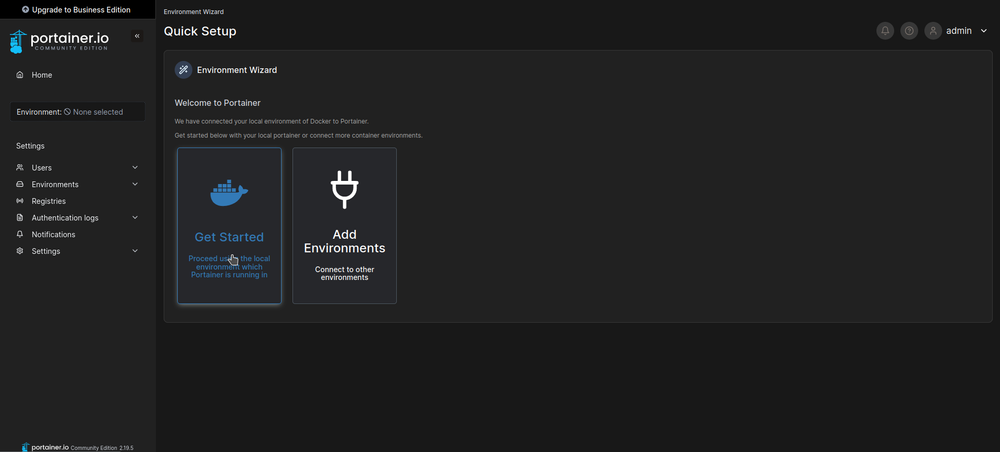Viewport: 1000px width, 452px height.
Task: Click the Environment: None selected box
Action: 77,112
